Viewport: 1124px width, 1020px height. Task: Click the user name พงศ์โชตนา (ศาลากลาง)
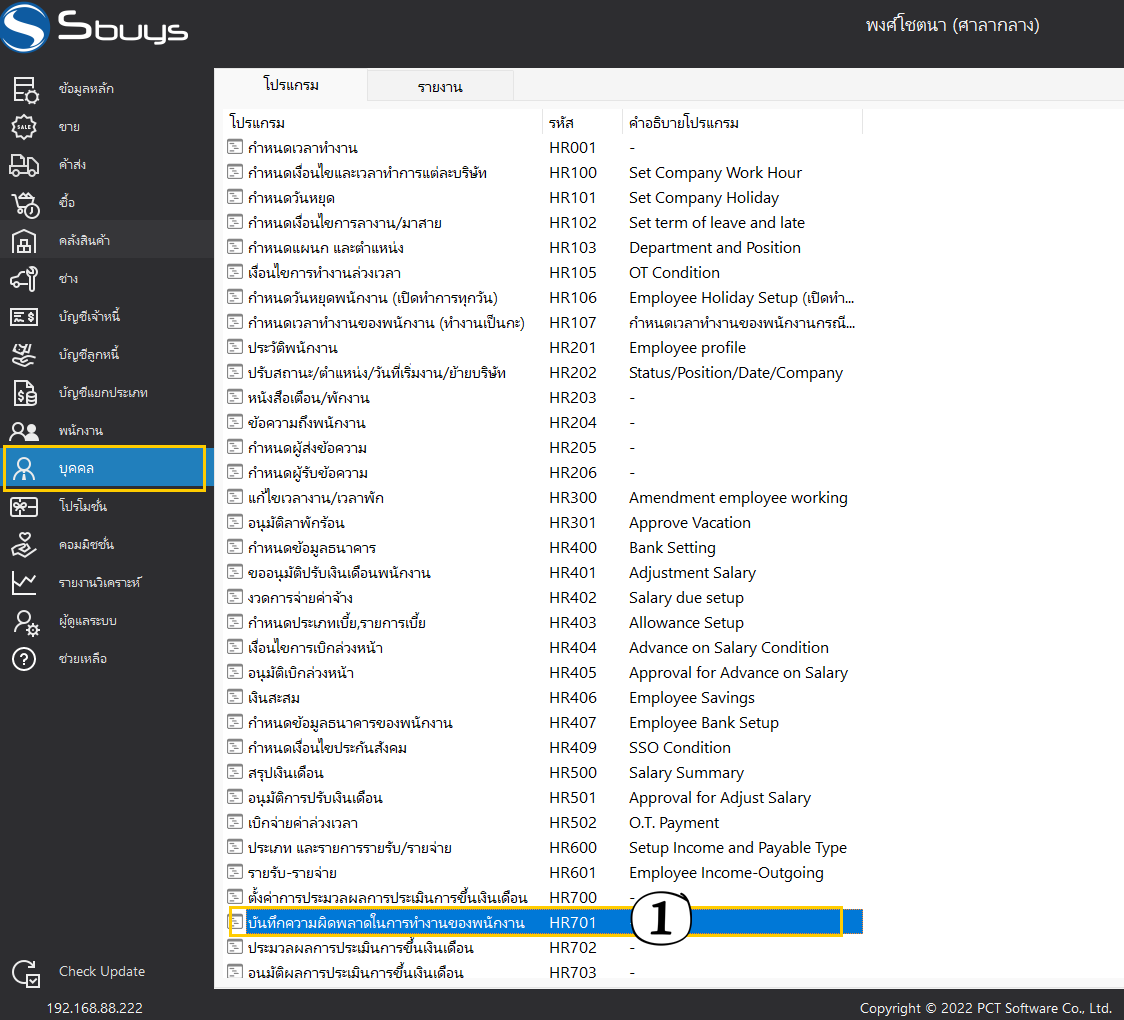tap(953, 25)
